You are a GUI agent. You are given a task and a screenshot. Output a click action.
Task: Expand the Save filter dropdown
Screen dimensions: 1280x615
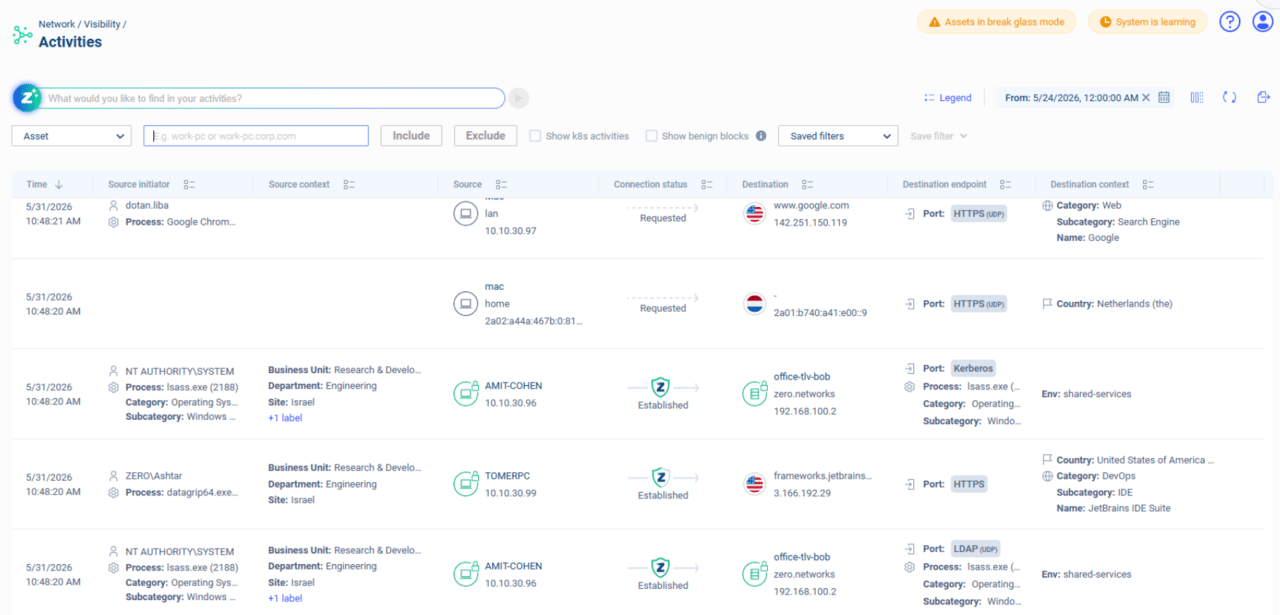(x=938, y=136)
